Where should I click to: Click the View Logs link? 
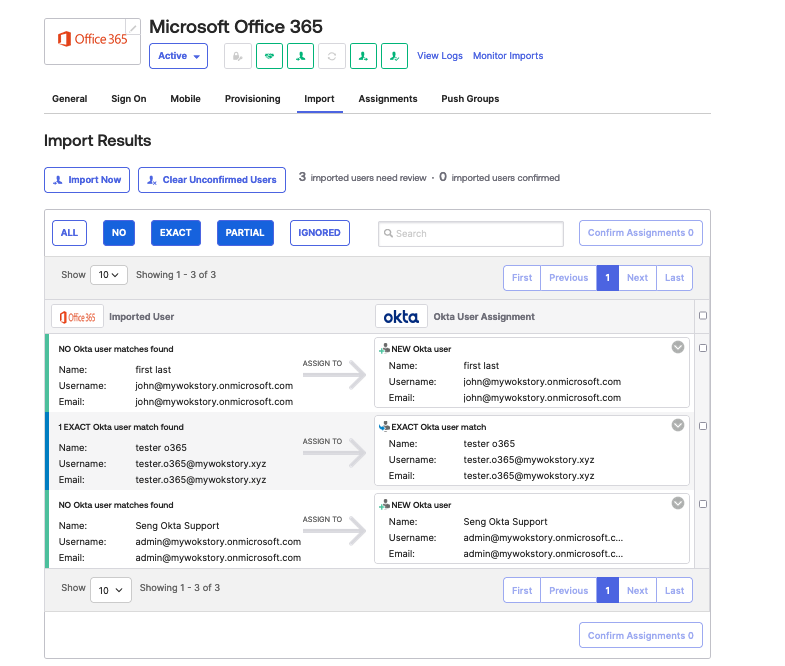point(440,56)
